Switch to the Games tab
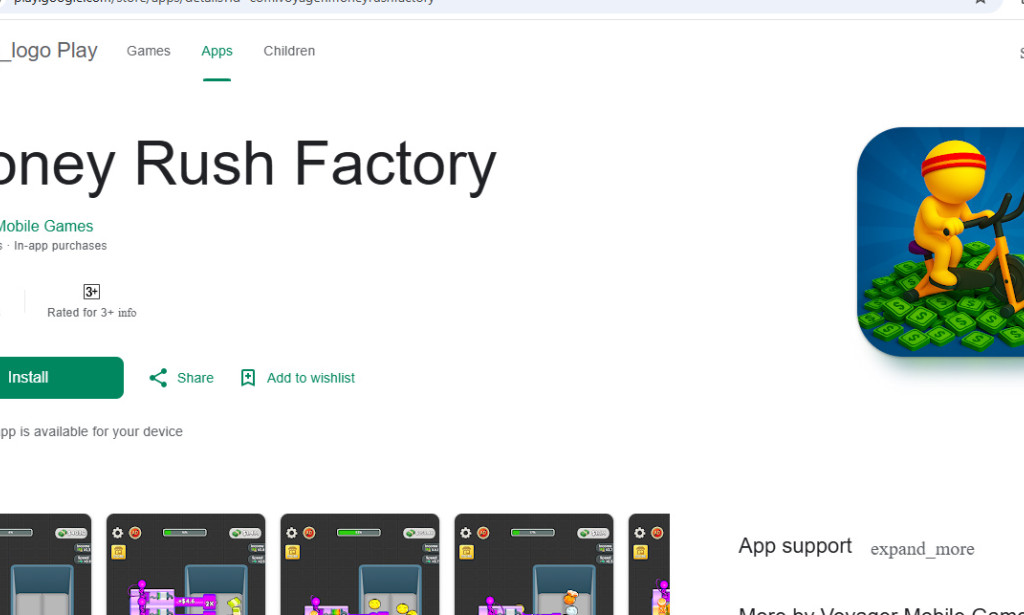 point(148,50)
